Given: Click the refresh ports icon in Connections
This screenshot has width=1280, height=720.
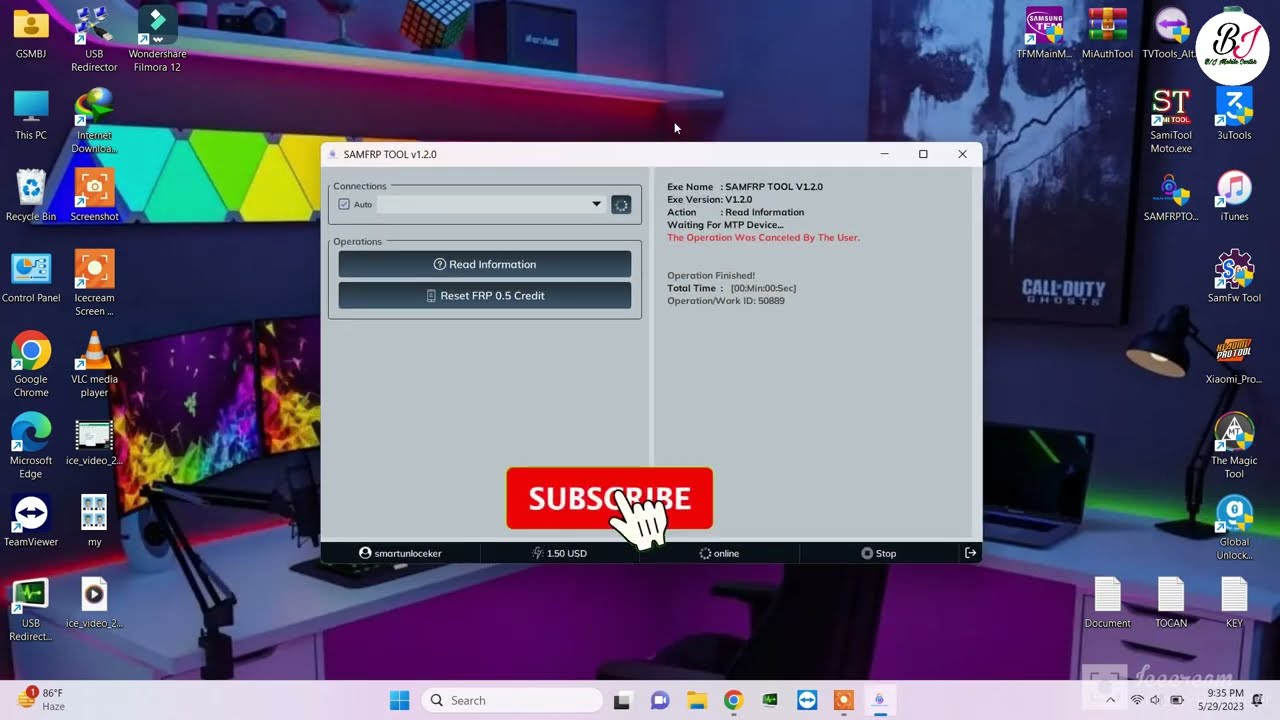Looking at the screenshot, I should pos(621,204).
